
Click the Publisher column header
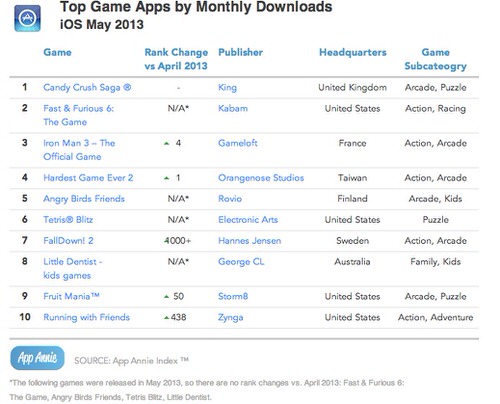(240, 52)
